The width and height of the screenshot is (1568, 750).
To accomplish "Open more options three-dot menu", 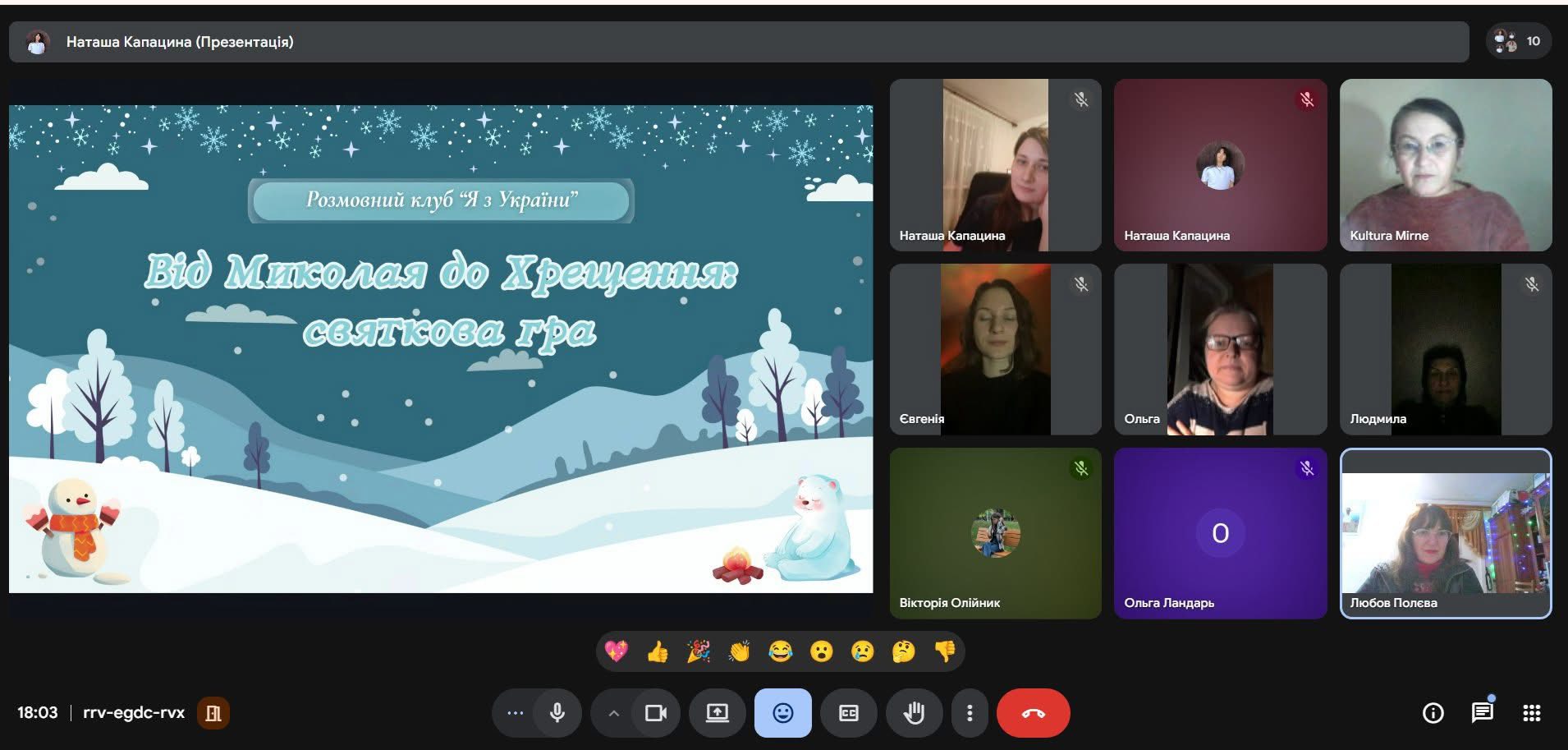I will tap(970, 713).
